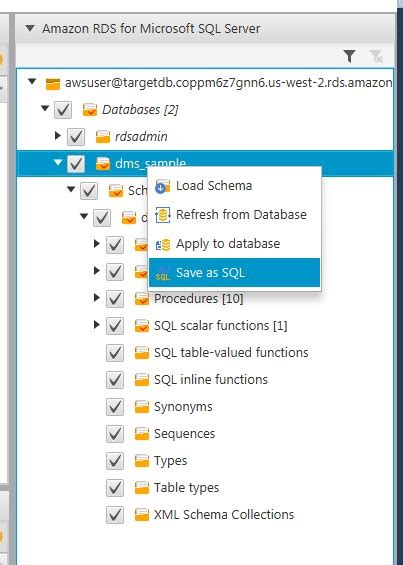403x565 pixels.
Task: Uncheck the Types checkbox
Action: click(115, 461)
